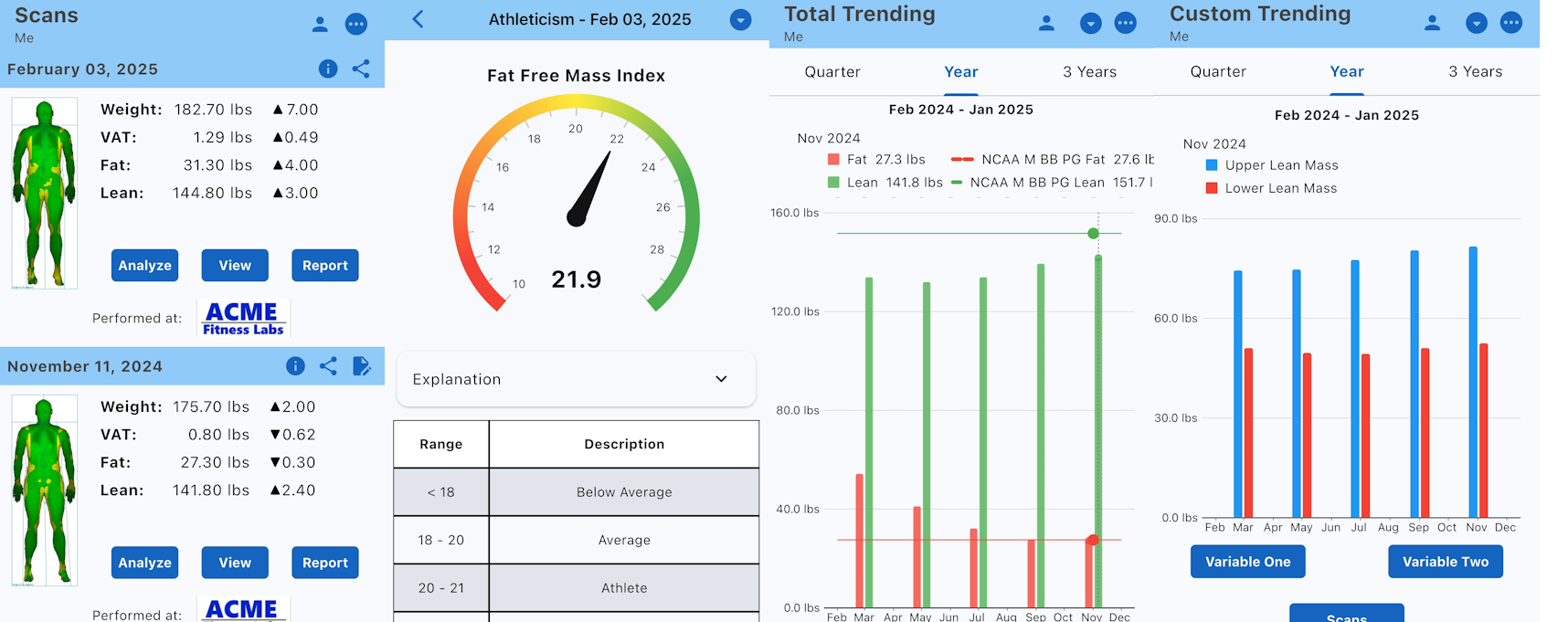
Task: Expand the Explanation section
Action: pyautogui.click(x=576, y=379)
